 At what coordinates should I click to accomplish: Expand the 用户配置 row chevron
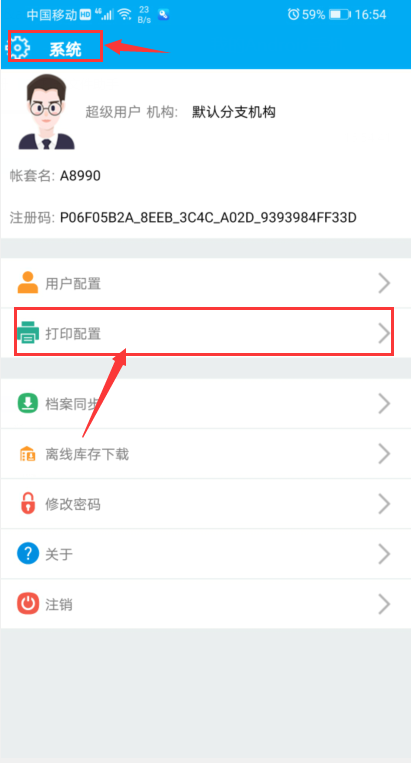pyautogui.click(x=384, y=283)
